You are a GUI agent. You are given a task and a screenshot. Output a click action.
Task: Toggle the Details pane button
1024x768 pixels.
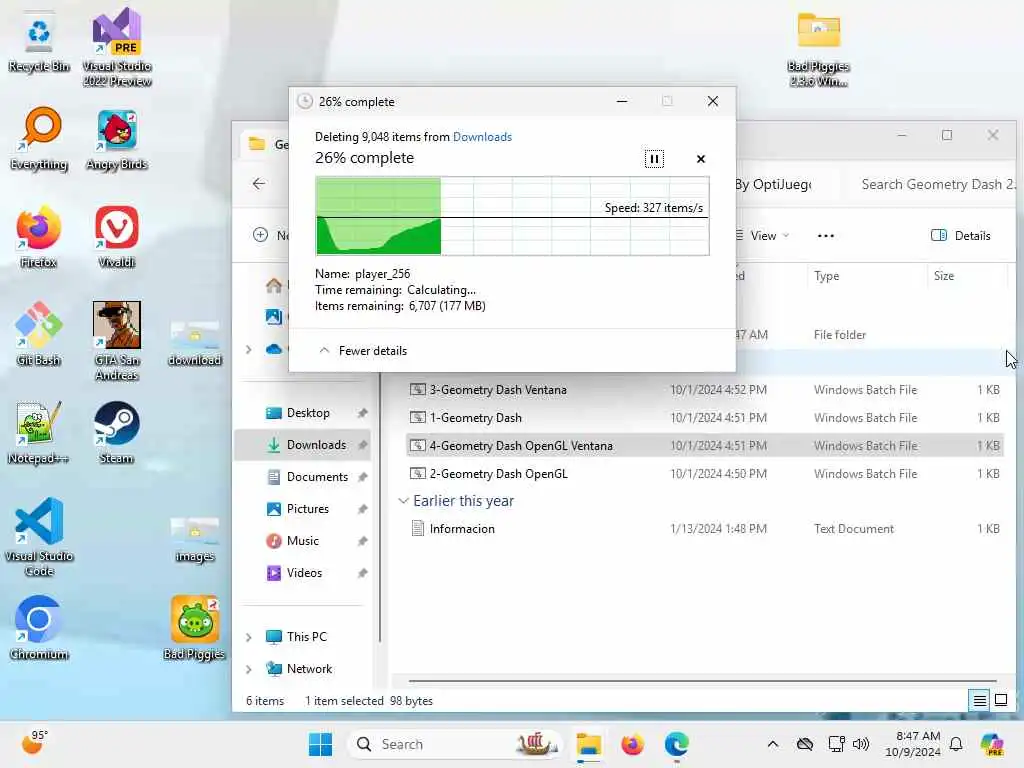pyautogui.click(x=961, y=236)
